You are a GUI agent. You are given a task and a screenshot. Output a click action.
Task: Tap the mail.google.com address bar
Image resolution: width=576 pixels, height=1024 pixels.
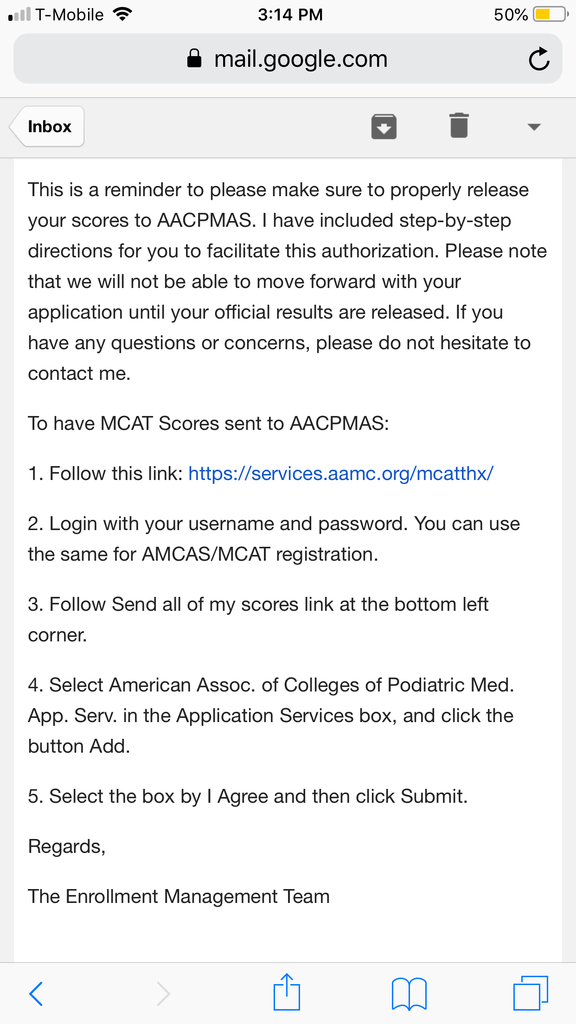click(288, 59)
